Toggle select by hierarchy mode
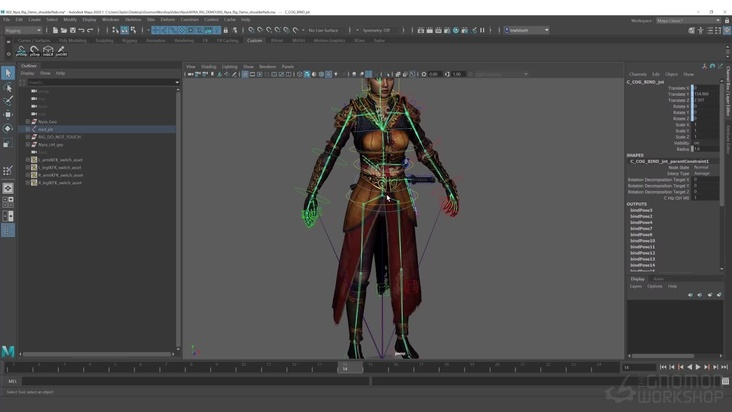 pyautogui.click(x=115, y=30)
